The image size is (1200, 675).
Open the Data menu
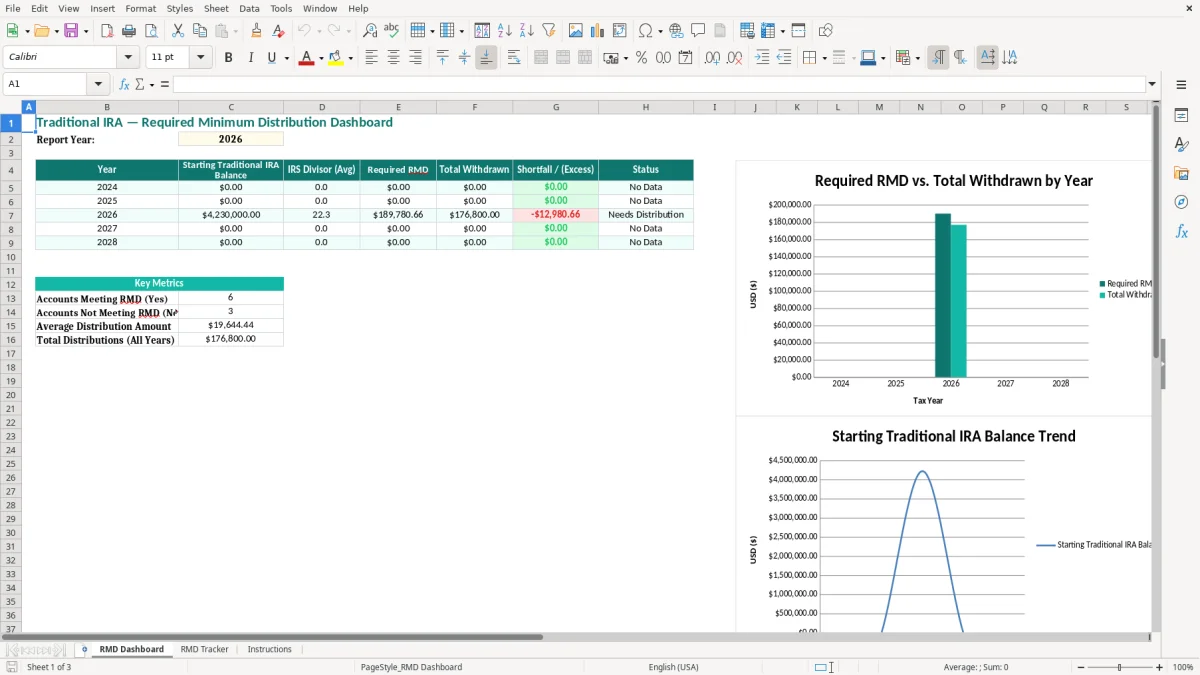point(249,8)
